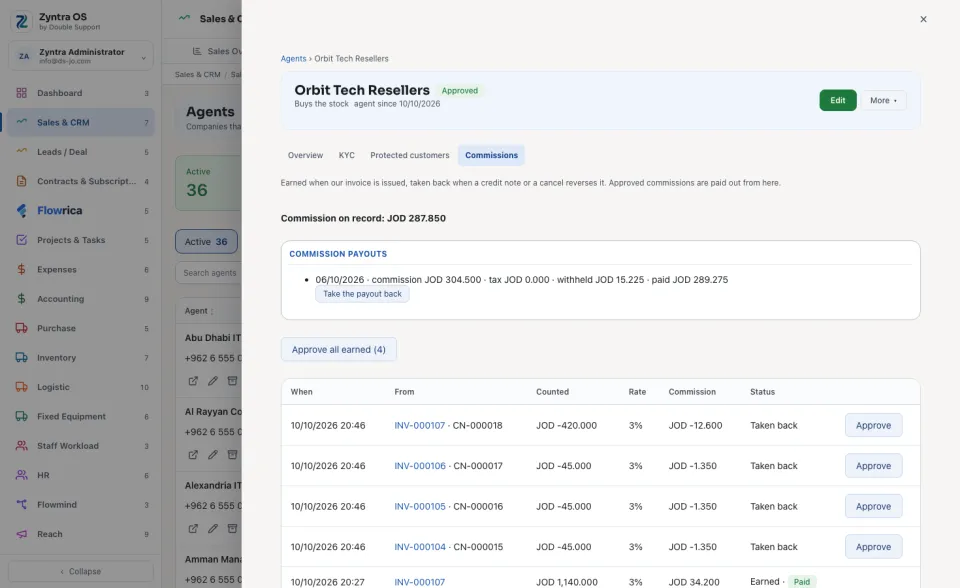Click the Search agents input field
The width and height of the screenshot is (960, 588).
tap(208, 273)
